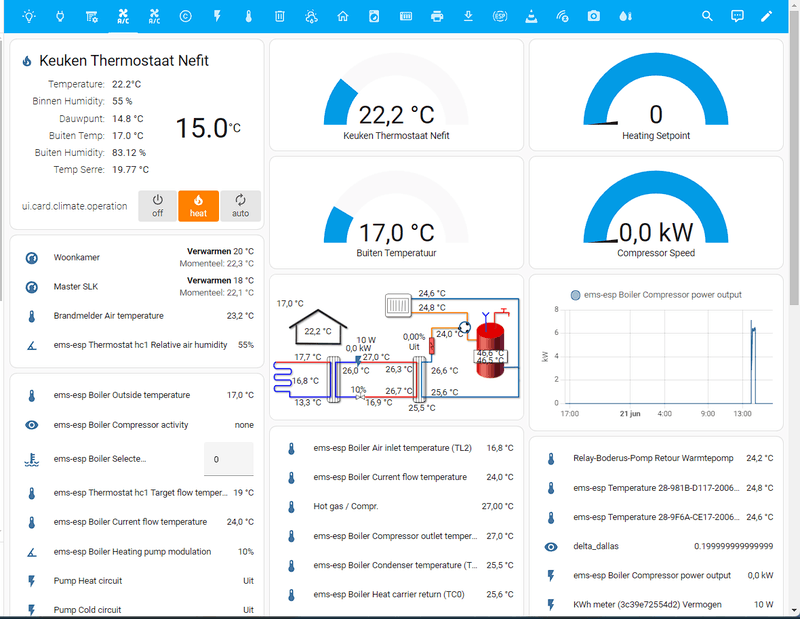800x619 pixels.
Task: Click Relay-Boderus-Pomp Retour Warmtepomp entity
Action: click(x=658, y=458)
